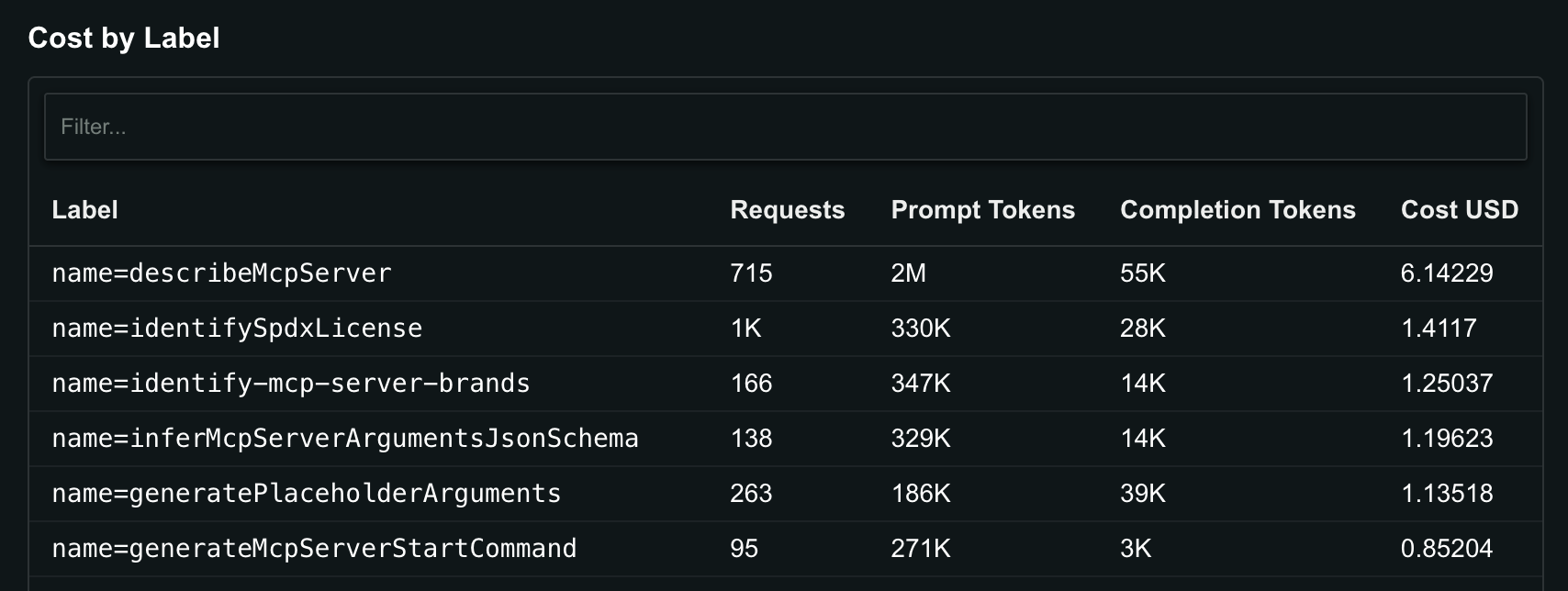Click the 0.85204 cost value
Viewport: 1568px width, 591px height.
coord(1446,549)
